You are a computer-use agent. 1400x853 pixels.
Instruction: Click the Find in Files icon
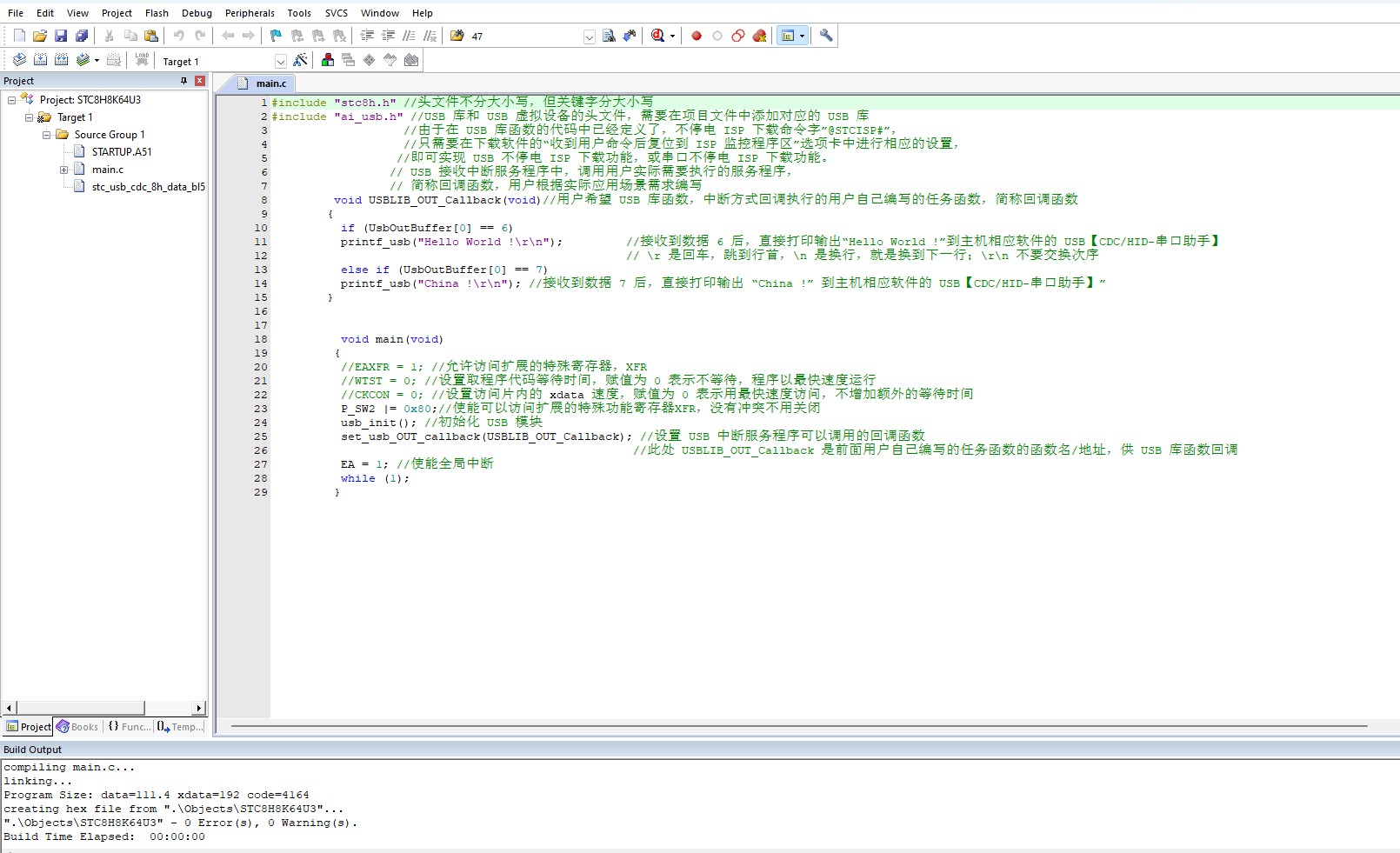coord(457,36)
